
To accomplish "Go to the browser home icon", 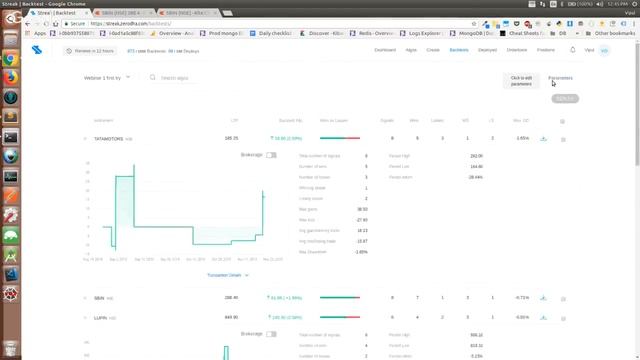I will [56, 24].
